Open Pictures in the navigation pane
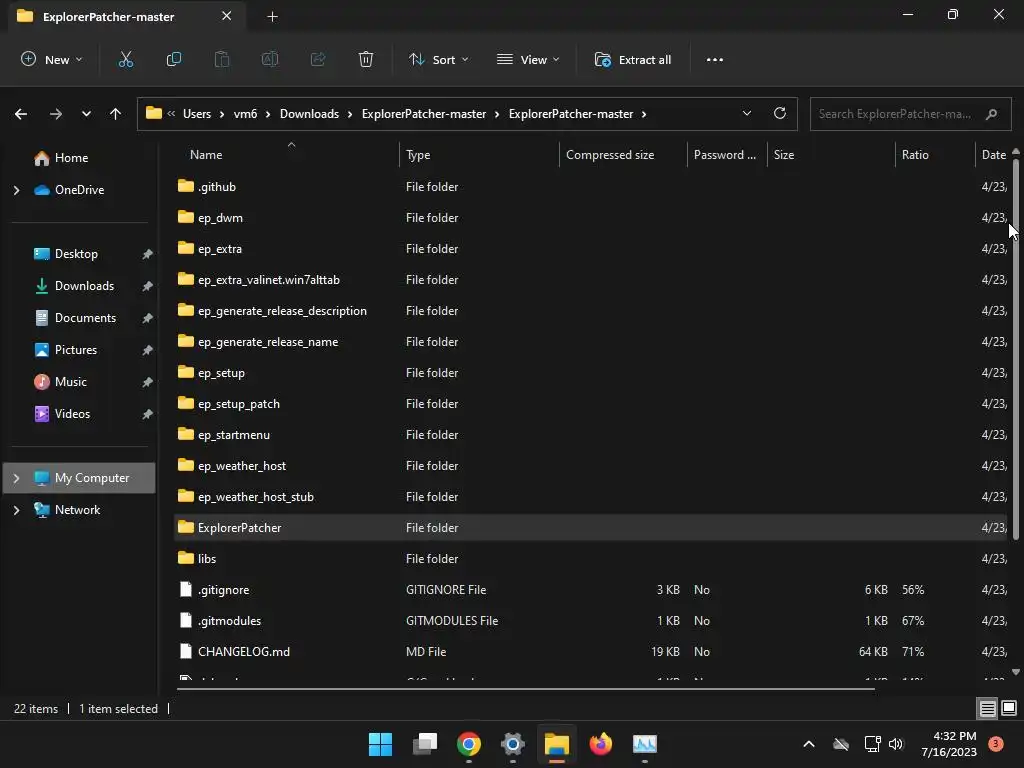Image resolution: width=1024 pixels, height=768 pixels. (75, 350)
